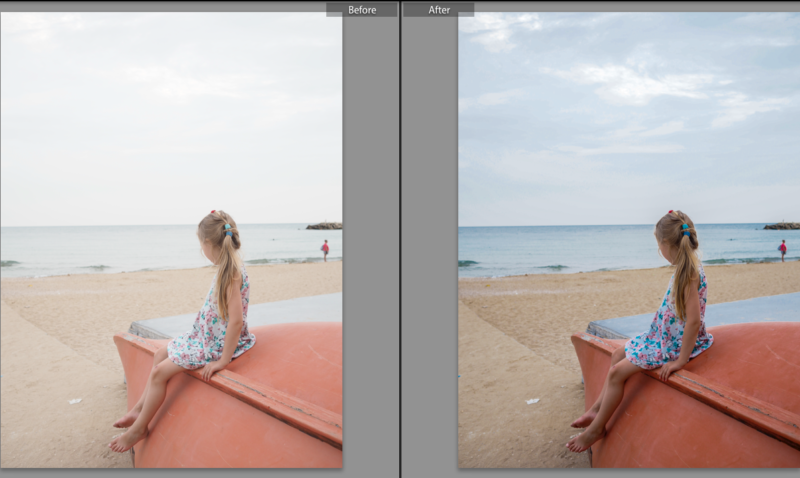Click the rocky jetty in After photo
The image size is (800, 478).
click(x=781, y=226)
